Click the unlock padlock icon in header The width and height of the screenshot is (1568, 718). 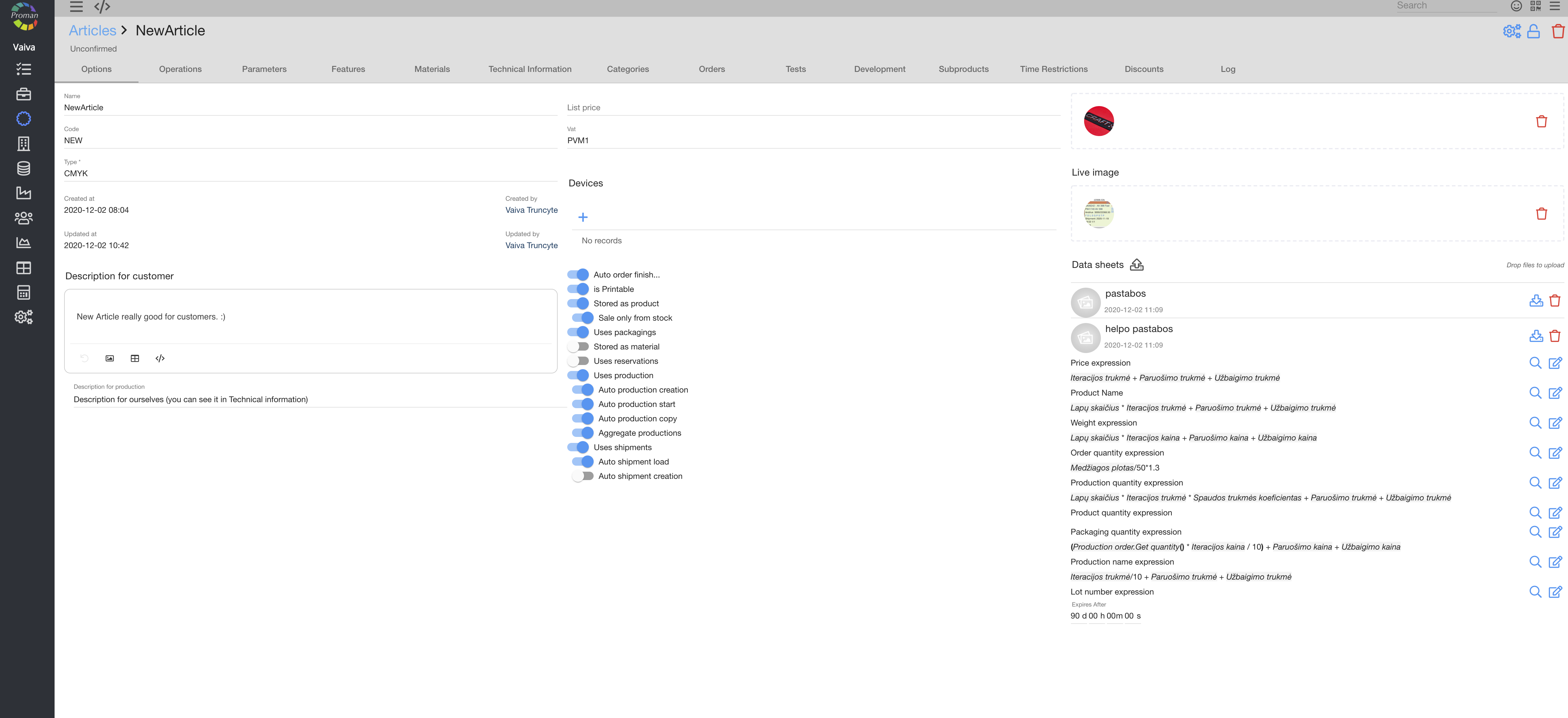pyautogui.click(x=1533, y=31)
